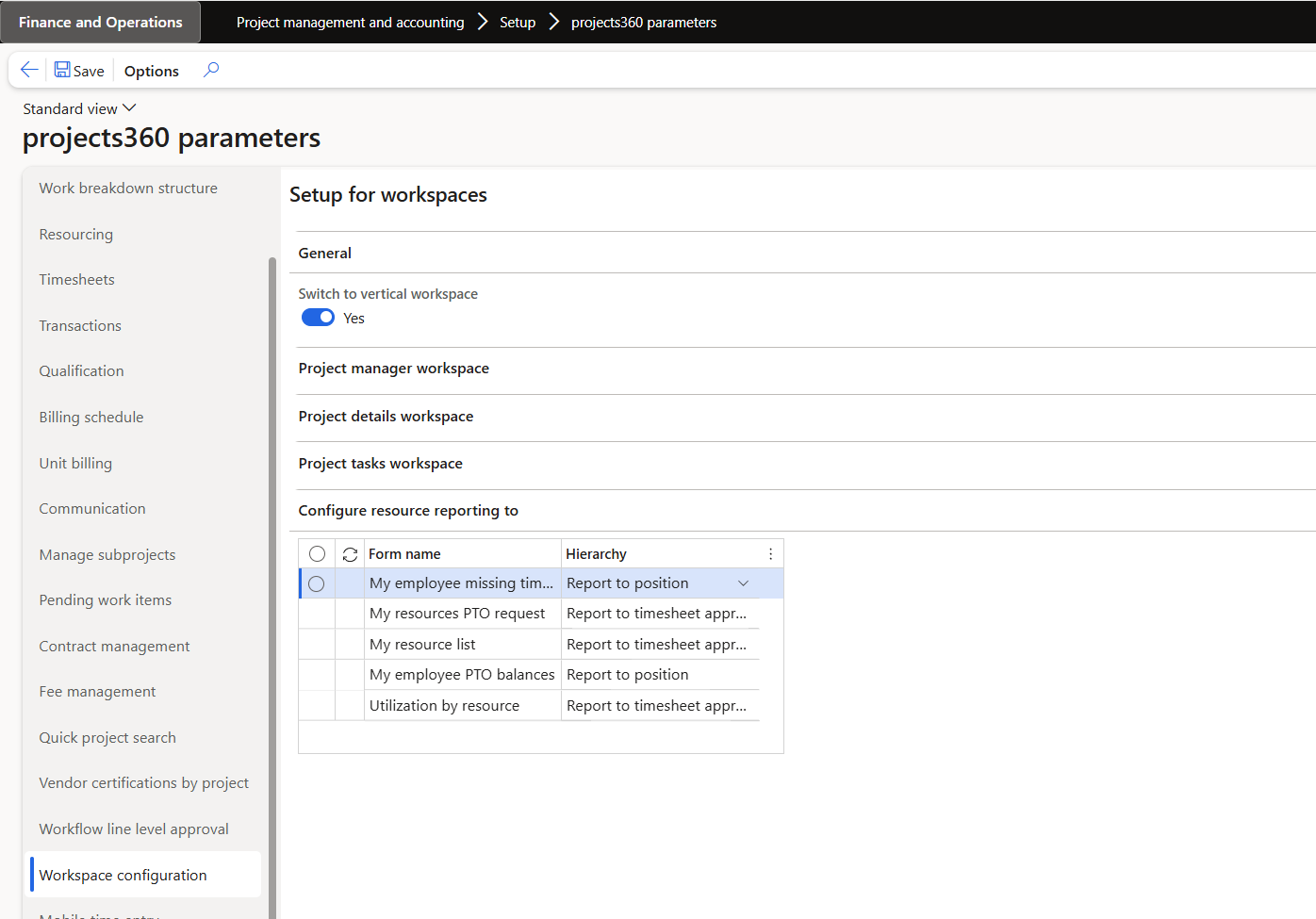Select all rows via header circle

pyautogui.click(x=317, y=554)
